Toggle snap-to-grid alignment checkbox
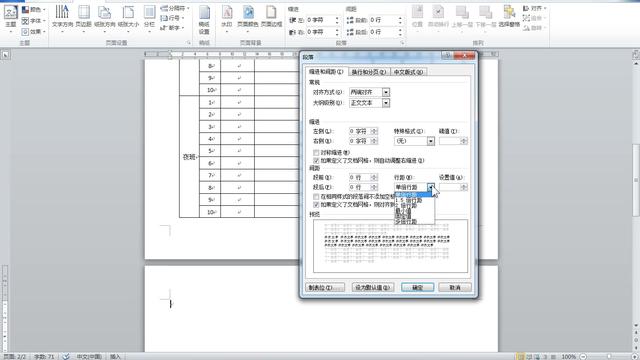Viewport: 640px width, 360px height. [316, 204]
